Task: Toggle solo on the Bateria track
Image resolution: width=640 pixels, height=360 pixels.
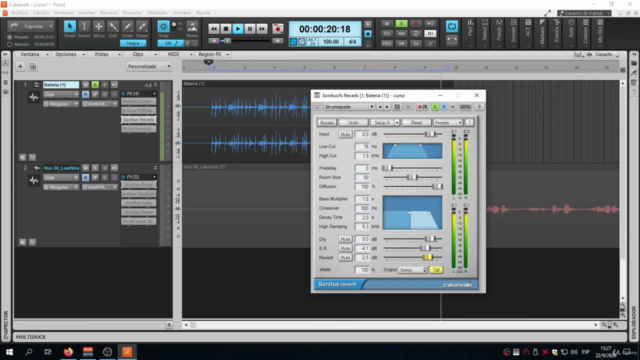Action: tap(95, 84)
